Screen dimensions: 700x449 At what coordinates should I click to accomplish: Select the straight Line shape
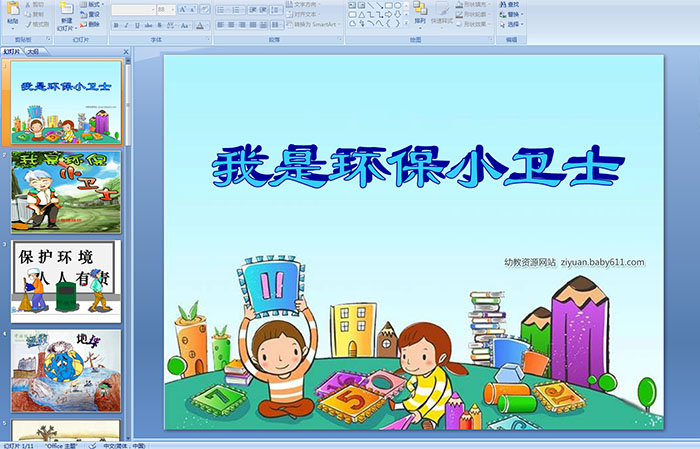pos(371,5)
